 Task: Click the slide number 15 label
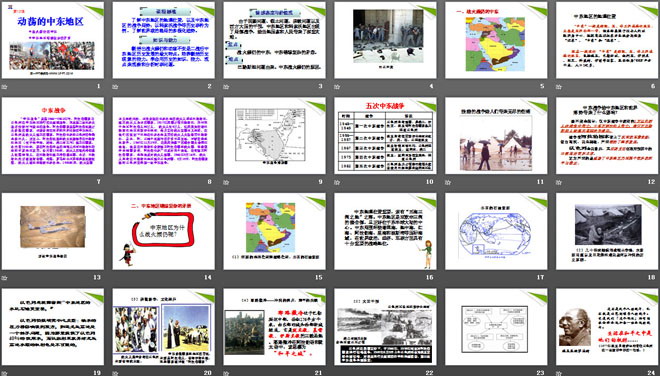319,277
